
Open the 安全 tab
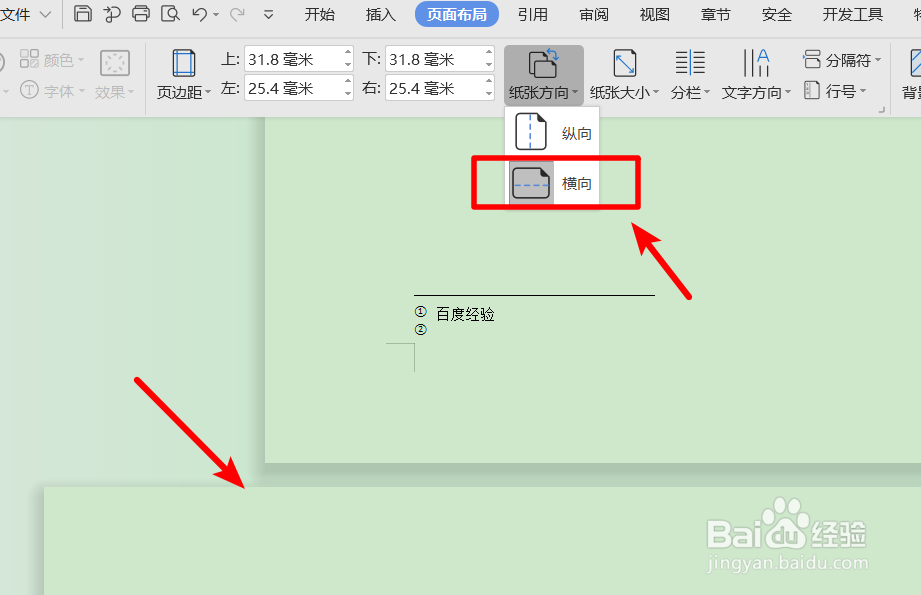click(x=777, y=14)
